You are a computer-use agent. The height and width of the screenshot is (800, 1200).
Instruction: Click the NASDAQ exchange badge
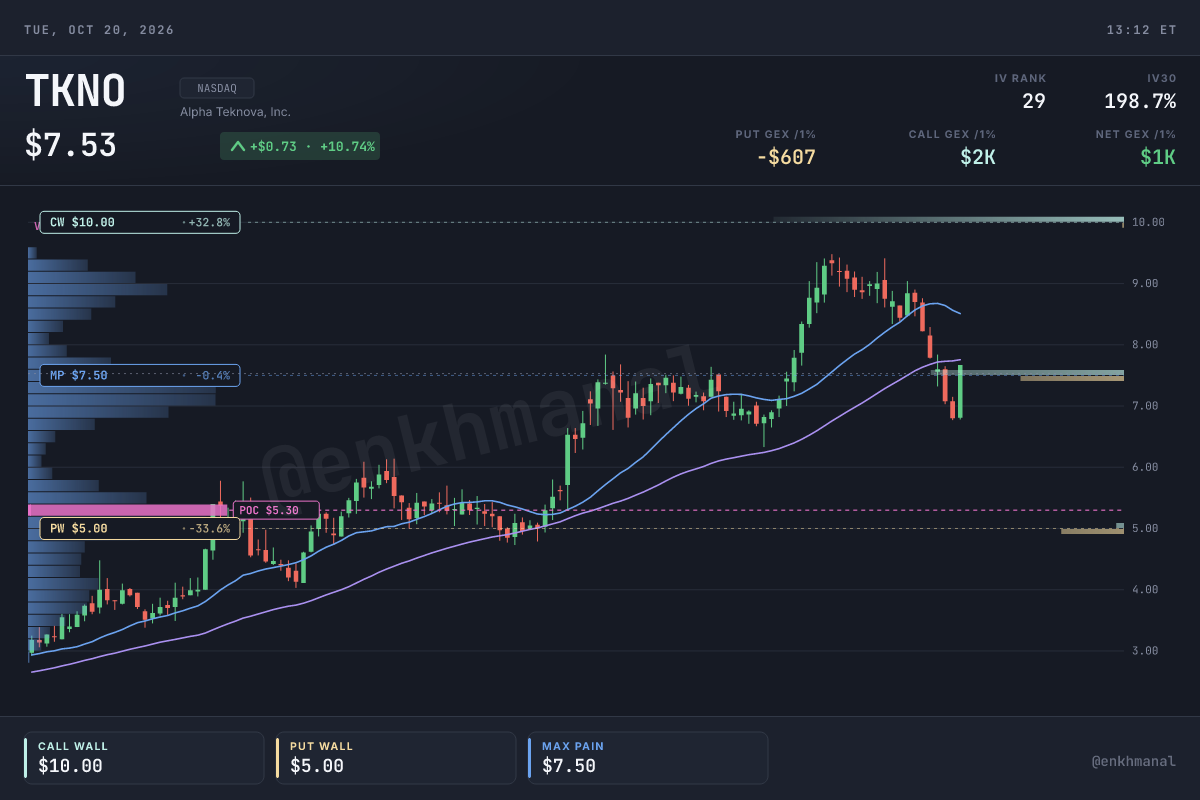coord(217,88)
